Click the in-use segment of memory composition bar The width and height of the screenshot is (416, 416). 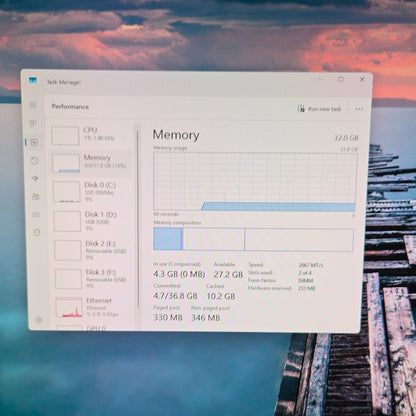pyautogui.click(x=167, y=239)
